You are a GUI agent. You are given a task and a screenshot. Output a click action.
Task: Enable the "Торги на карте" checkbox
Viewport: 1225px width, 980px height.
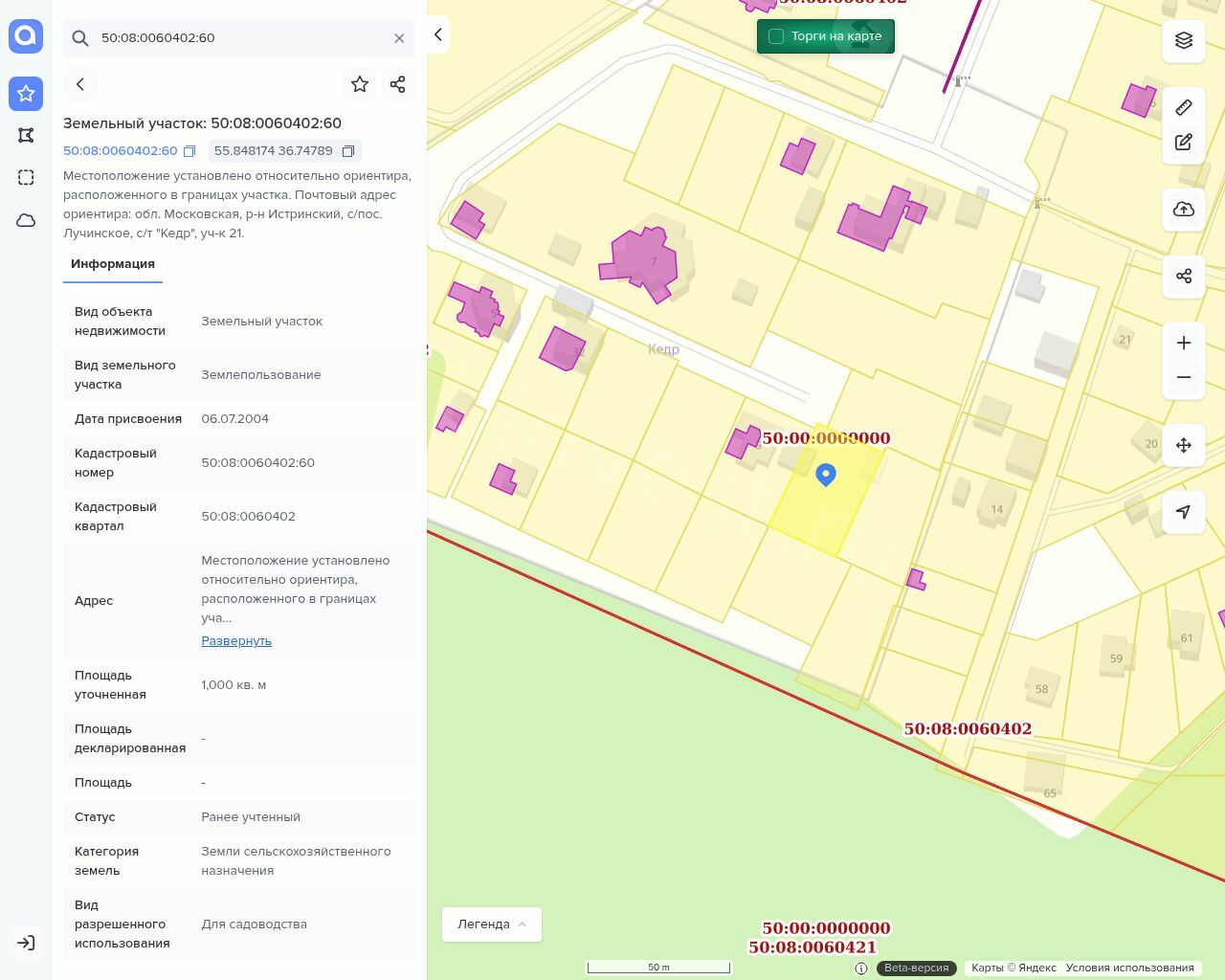tap(776, 36)
